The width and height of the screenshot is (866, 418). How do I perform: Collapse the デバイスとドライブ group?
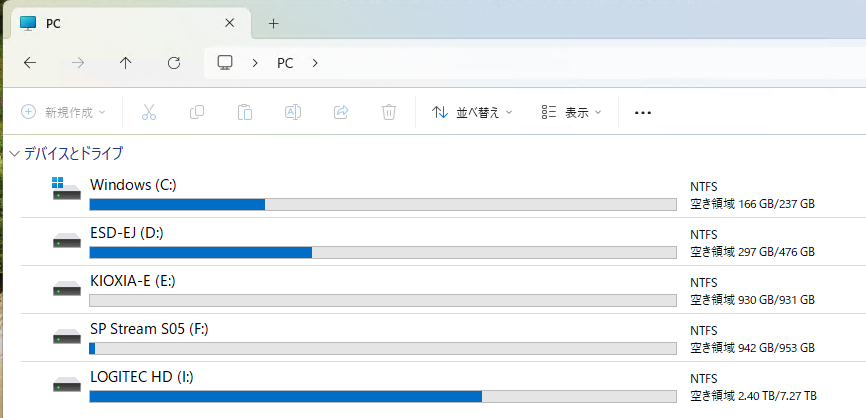click(x=14, y=154)
